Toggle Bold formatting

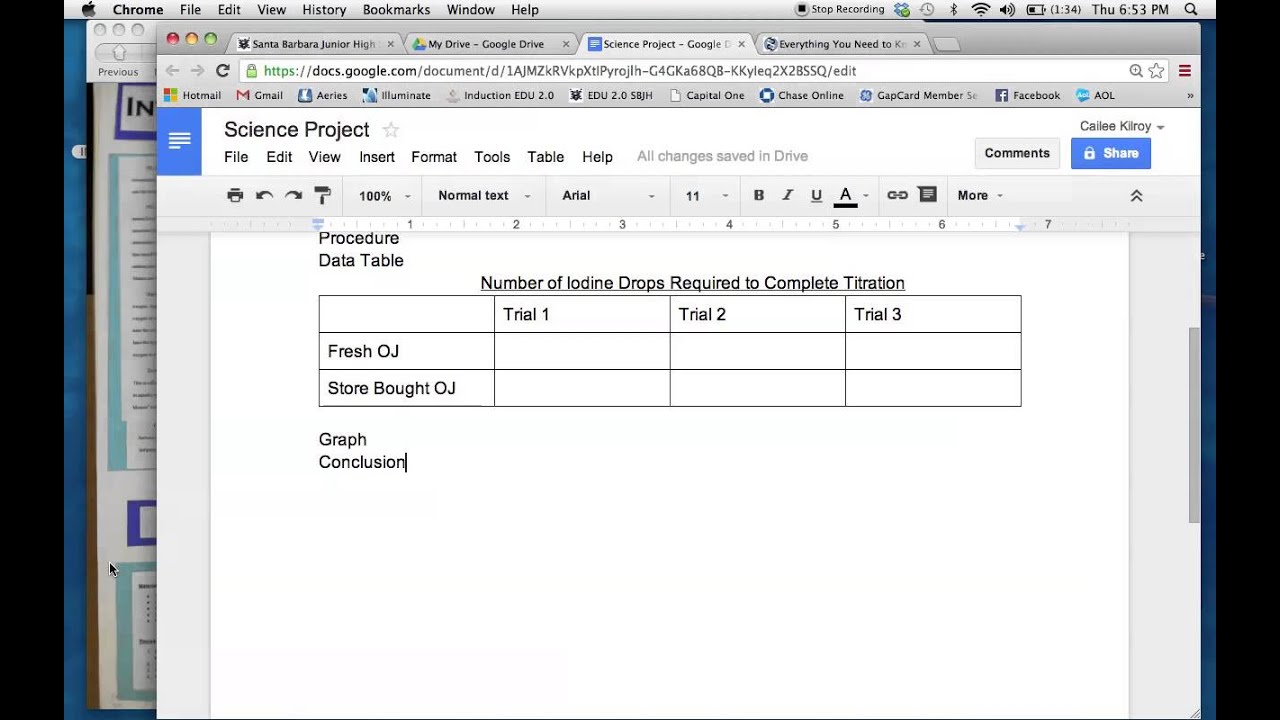point(759,195)
